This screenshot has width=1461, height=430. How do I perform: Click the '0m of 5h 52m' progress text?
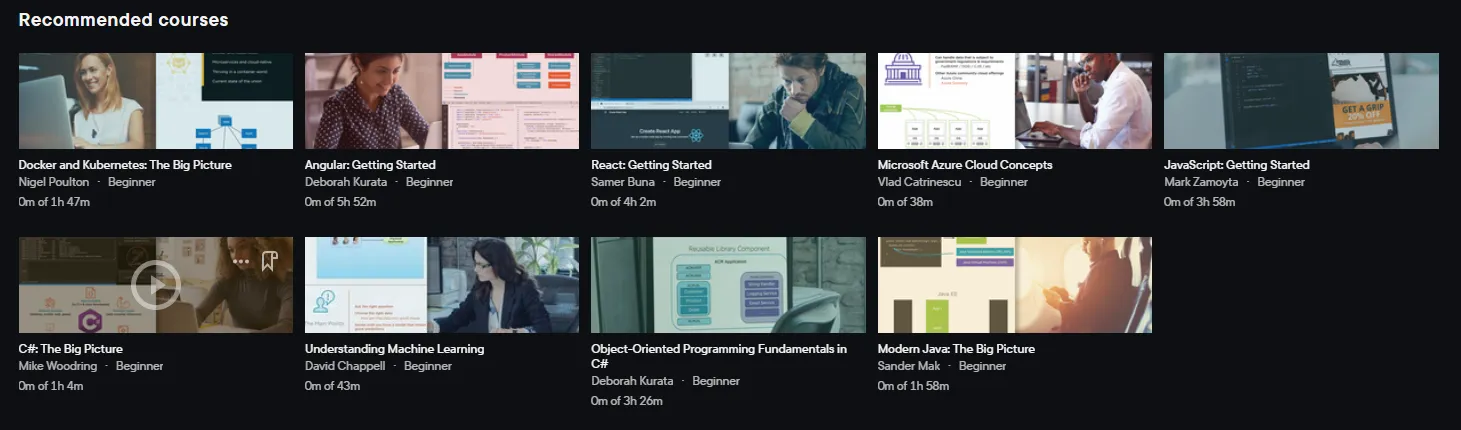pos(341,202)
